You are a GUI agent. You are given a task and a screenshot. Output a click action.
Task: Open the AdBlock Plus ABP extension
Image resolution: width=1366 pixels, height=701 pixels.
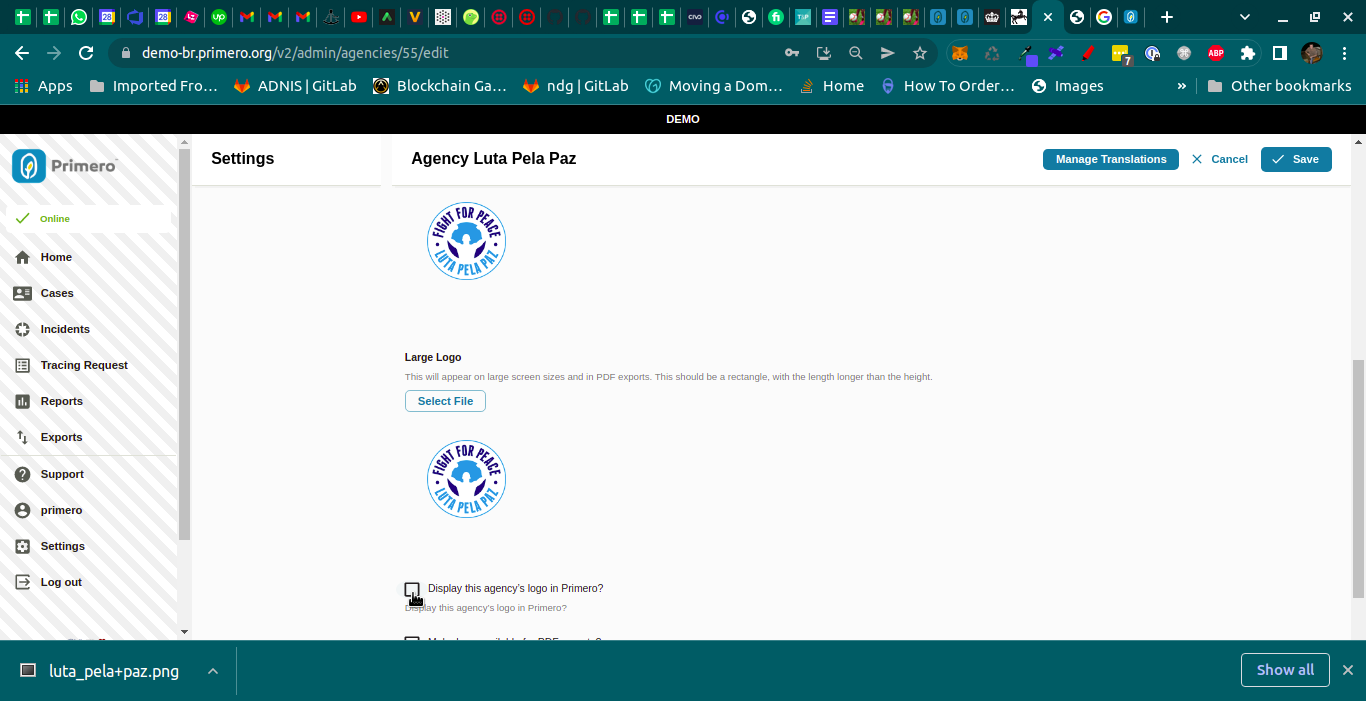(1216, 53)
